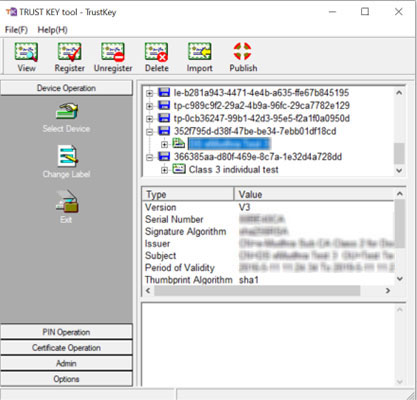Click the Publish toolbar icon

[x=242, y=51]
